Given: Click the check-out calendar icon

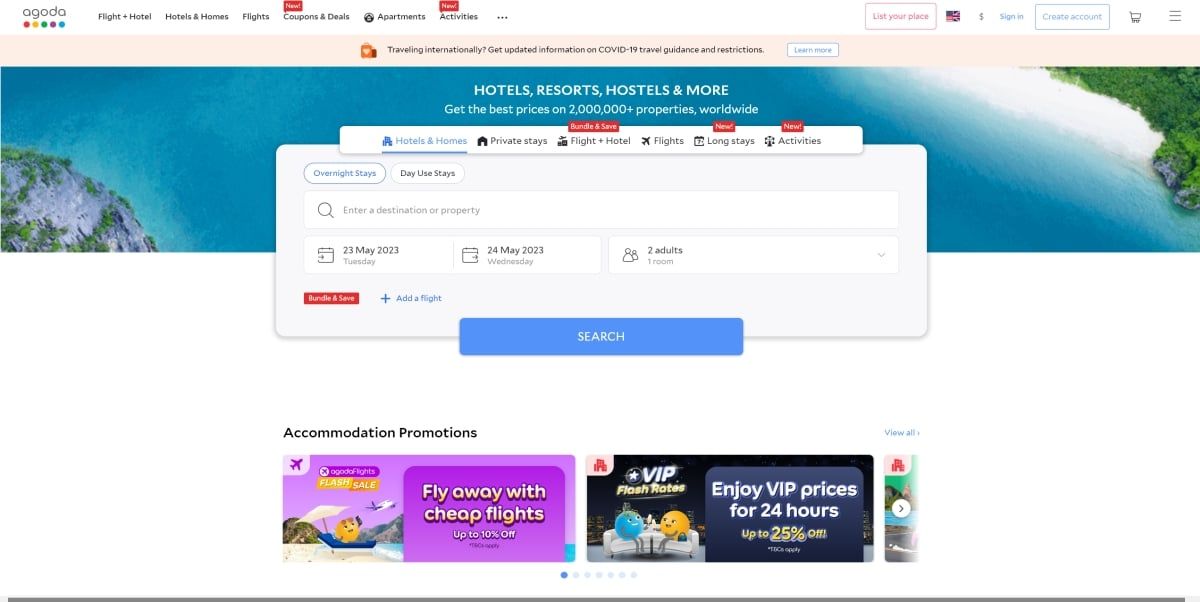Looking at the screenshot, I should [x=470, y=255].
